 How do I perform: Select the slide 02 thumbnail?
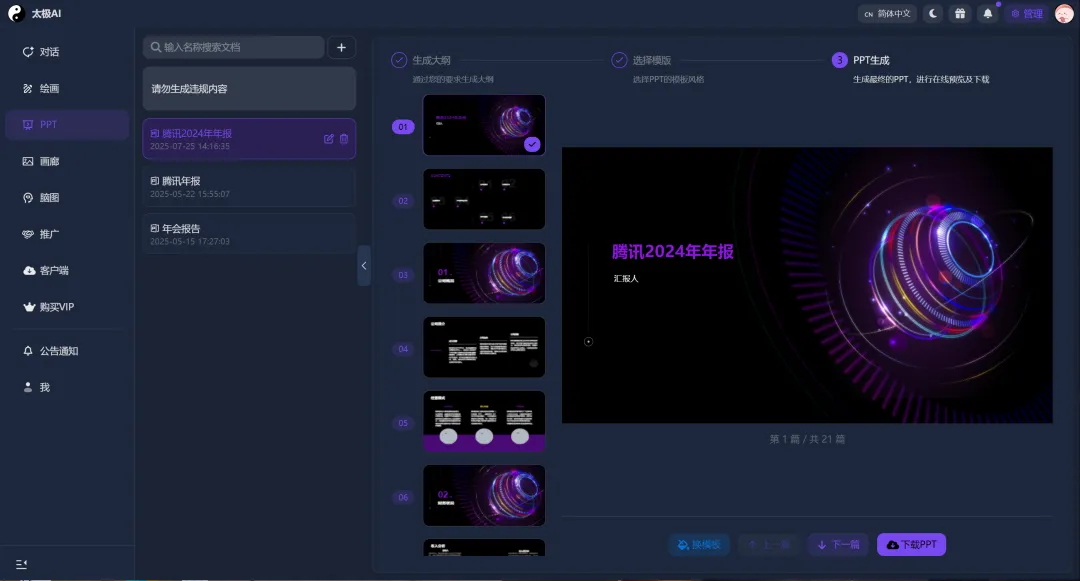click(x=484, y=199)
